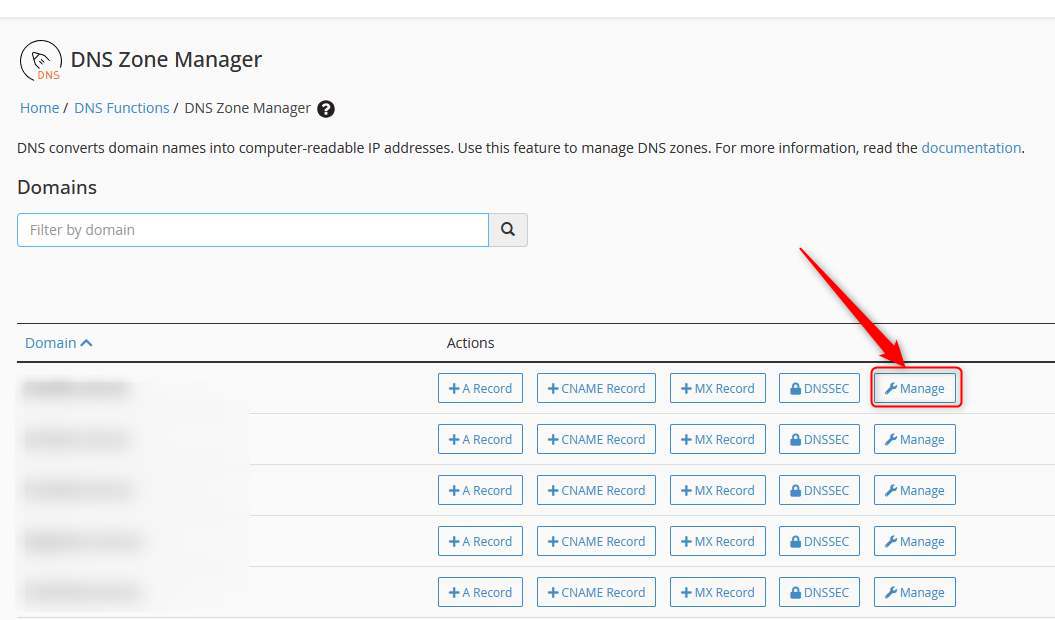Screen dimensions: 1055x620
Task: Focus the Filter by domain field
Action: click(252, 230)
